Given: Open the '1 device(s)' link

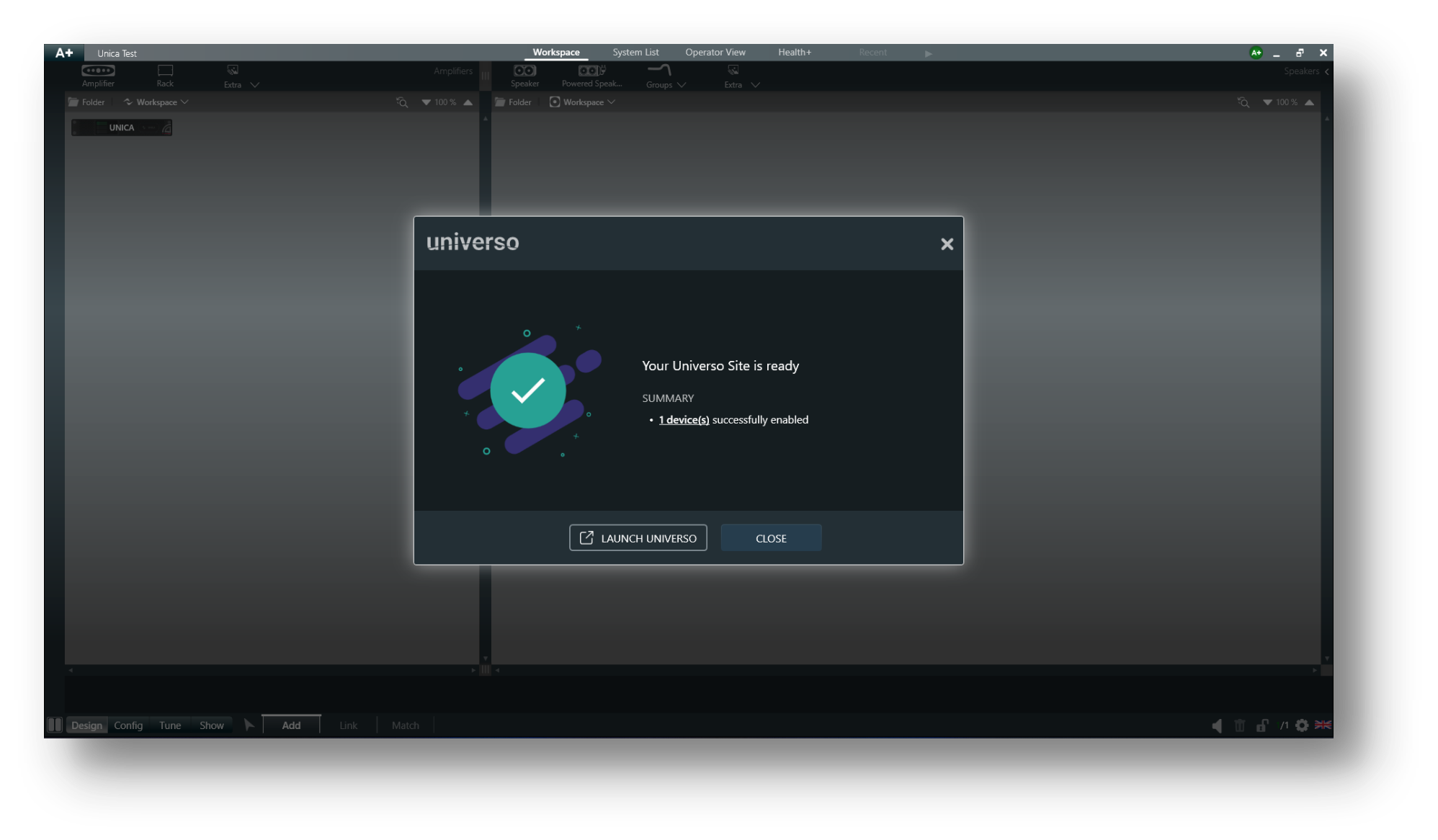Looking at the screenshot, I should pos(684,420).
